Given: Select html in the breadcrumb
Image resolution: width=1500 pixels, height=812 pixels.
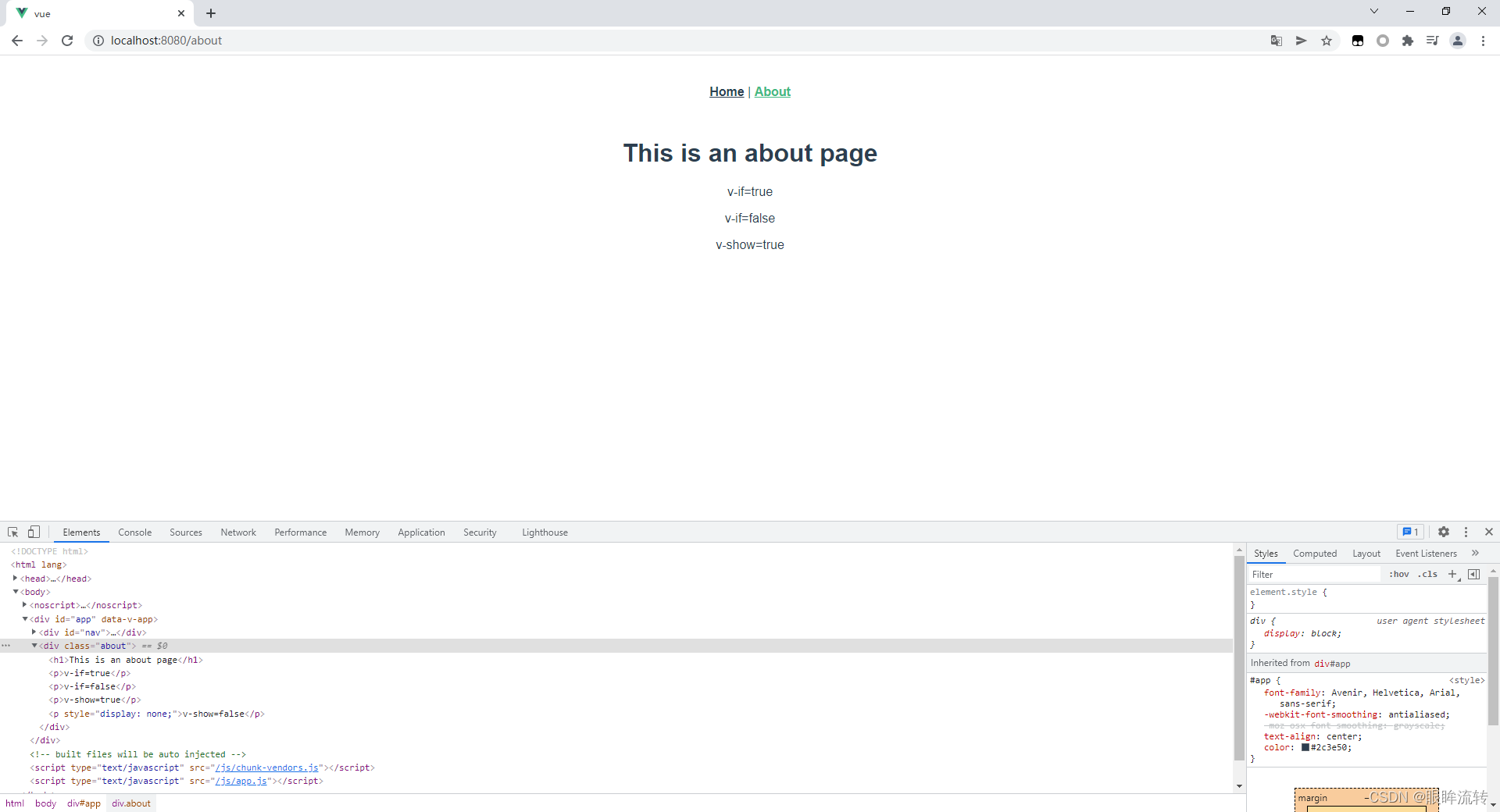Looking at the screenshot, I should click(x=15, y=803).
